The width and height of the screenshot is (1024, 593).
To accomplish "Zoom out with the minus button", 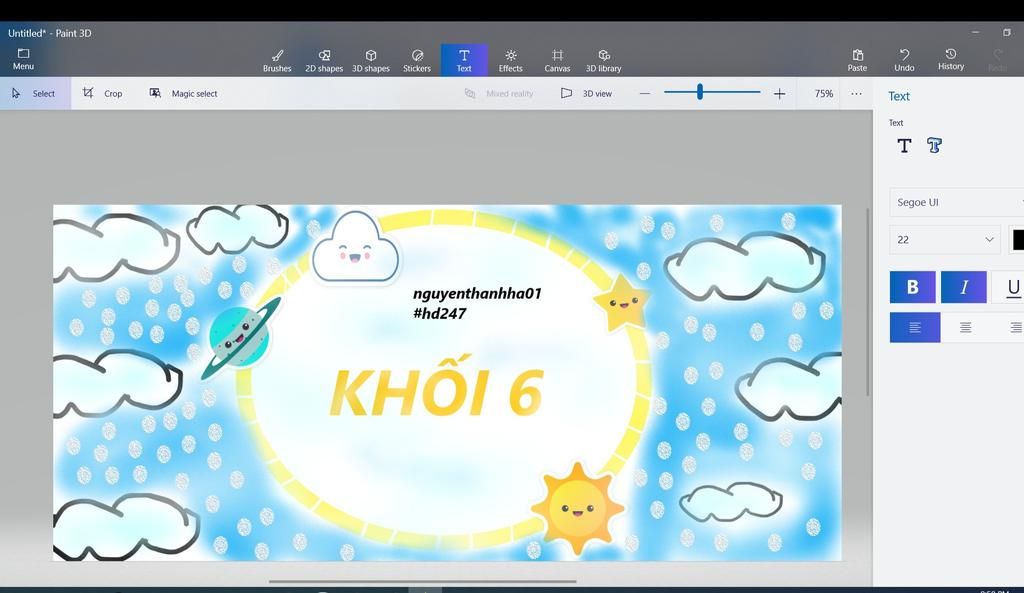I will [x=645, y=93].
